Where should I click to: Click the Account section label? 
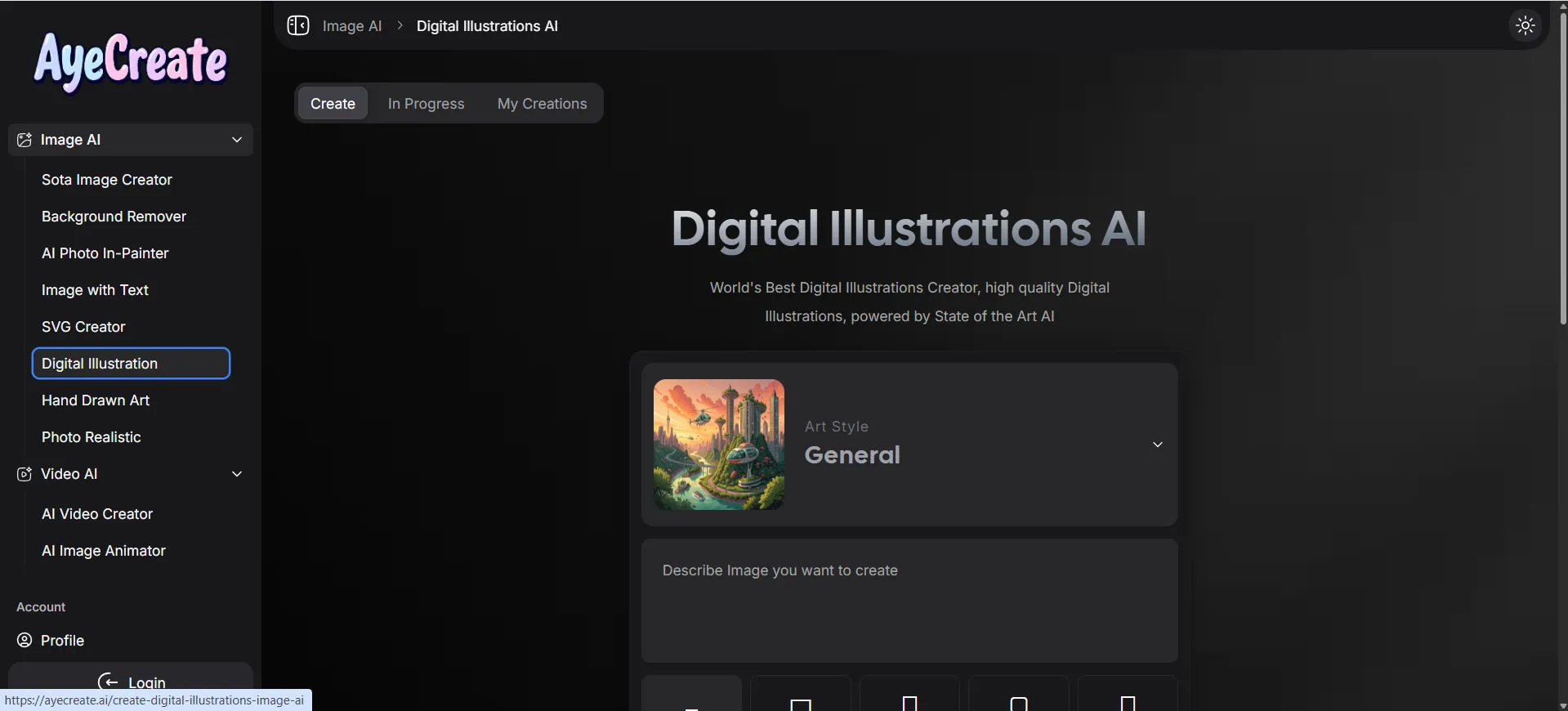[x=41, y=607]
